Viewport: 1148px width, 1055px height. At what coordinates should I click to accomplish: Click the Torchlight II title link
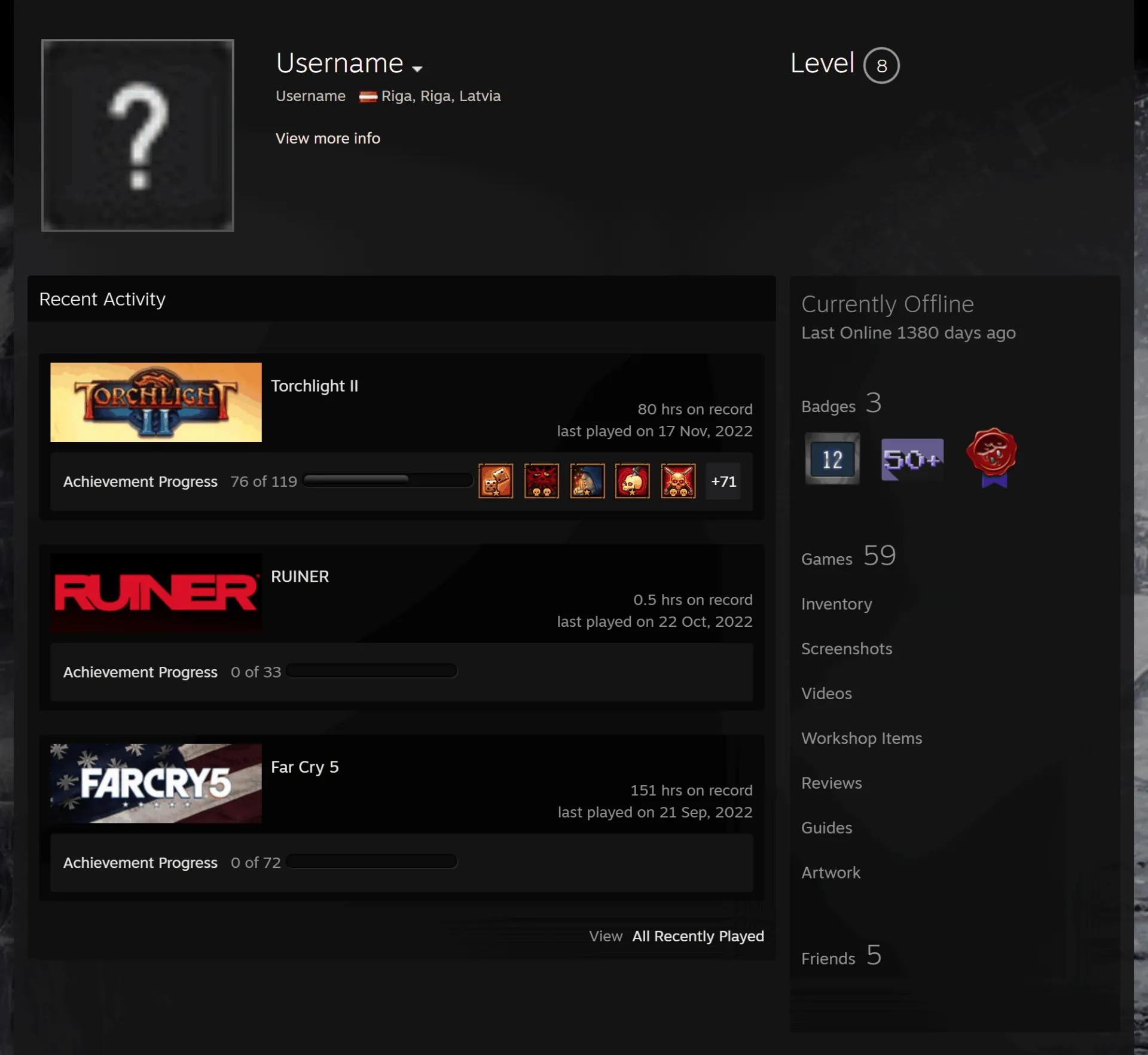click(x=315, y=386)
